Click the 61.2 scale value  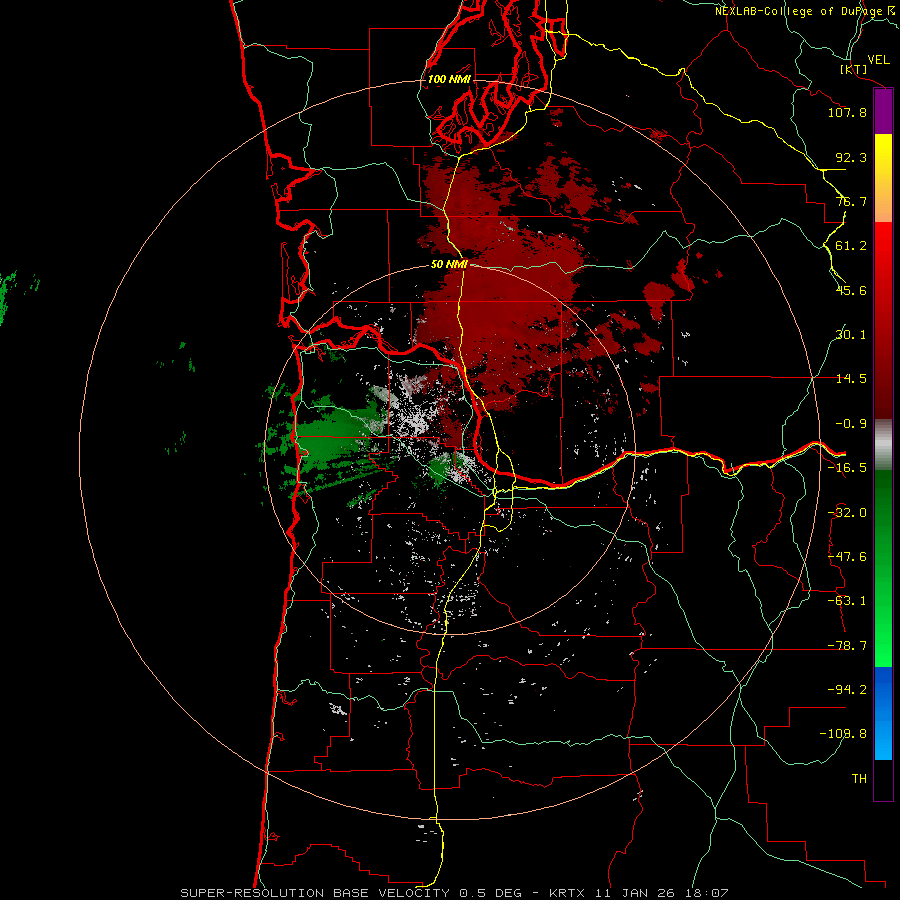(851, 246)
